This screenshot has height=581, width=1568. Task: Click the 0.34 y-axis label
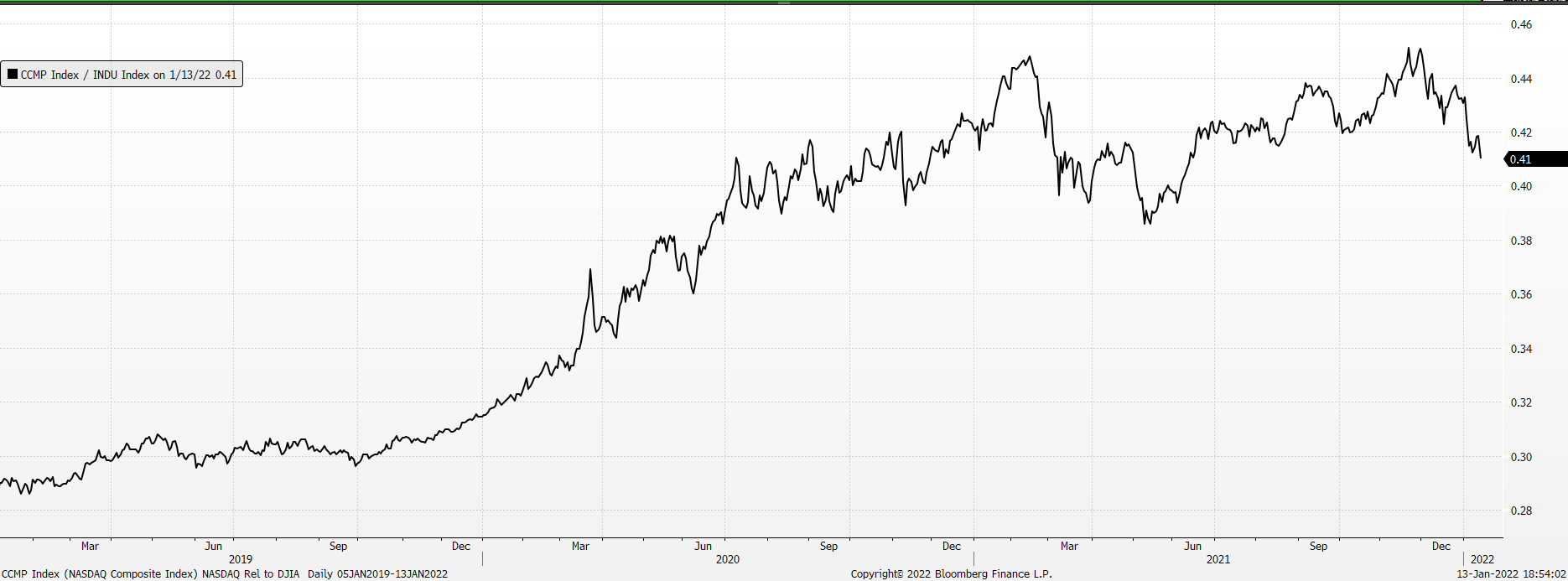point(1521,349)
